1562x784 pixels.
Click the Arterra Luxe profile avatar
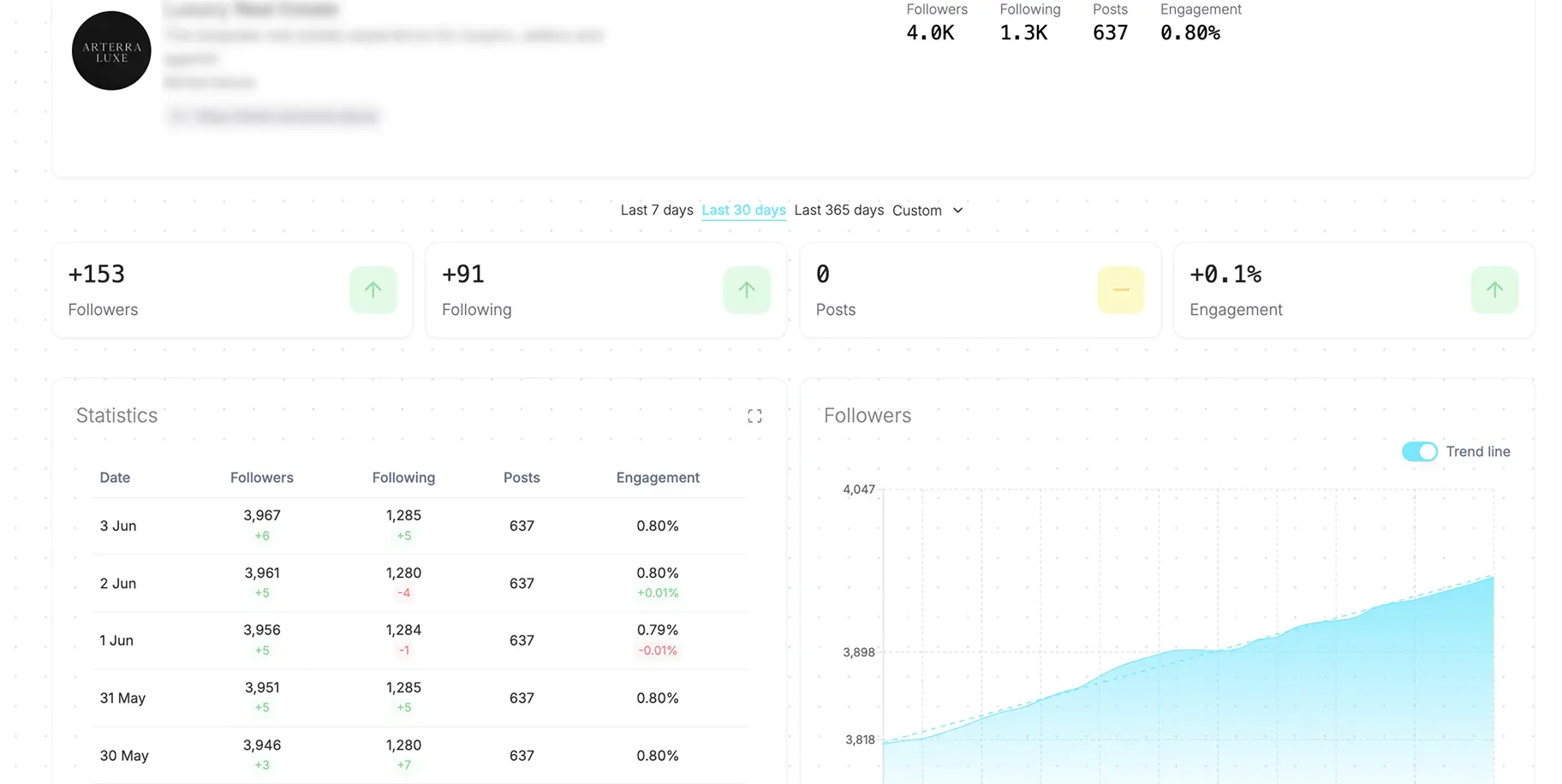111,50
